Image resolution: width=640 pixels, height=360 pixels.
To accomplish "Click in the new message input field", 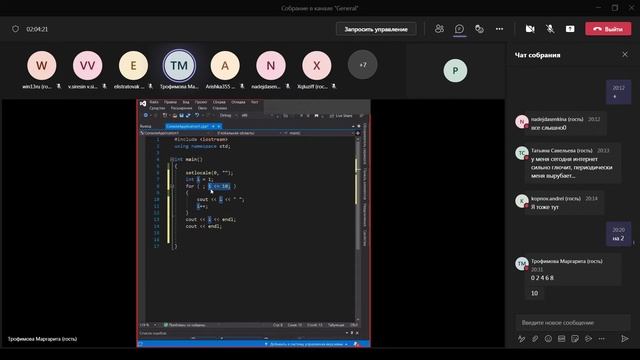I will pyautogui.click(x=572, y=322).
